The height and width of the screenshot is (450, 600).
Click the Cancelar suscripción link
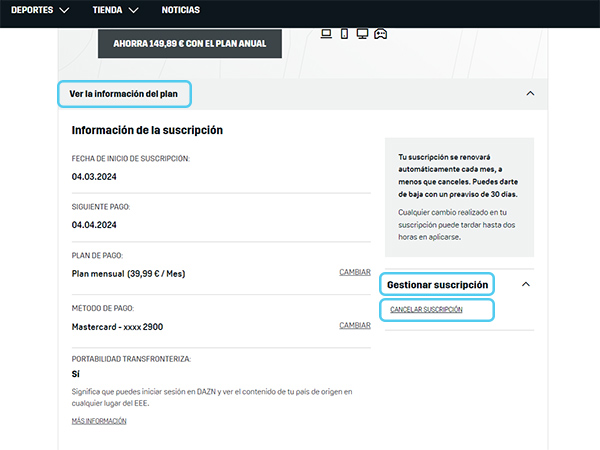(426, 310)
